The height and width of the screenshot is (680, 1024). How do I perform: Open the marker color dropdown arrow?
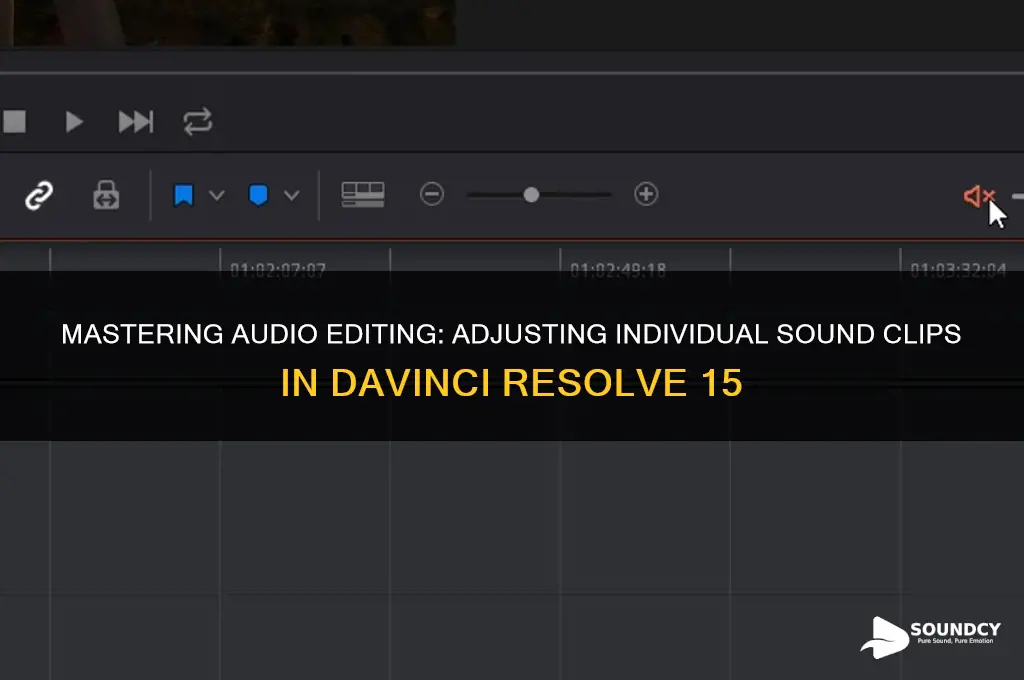pyautogui.click(x=292, y=195)
